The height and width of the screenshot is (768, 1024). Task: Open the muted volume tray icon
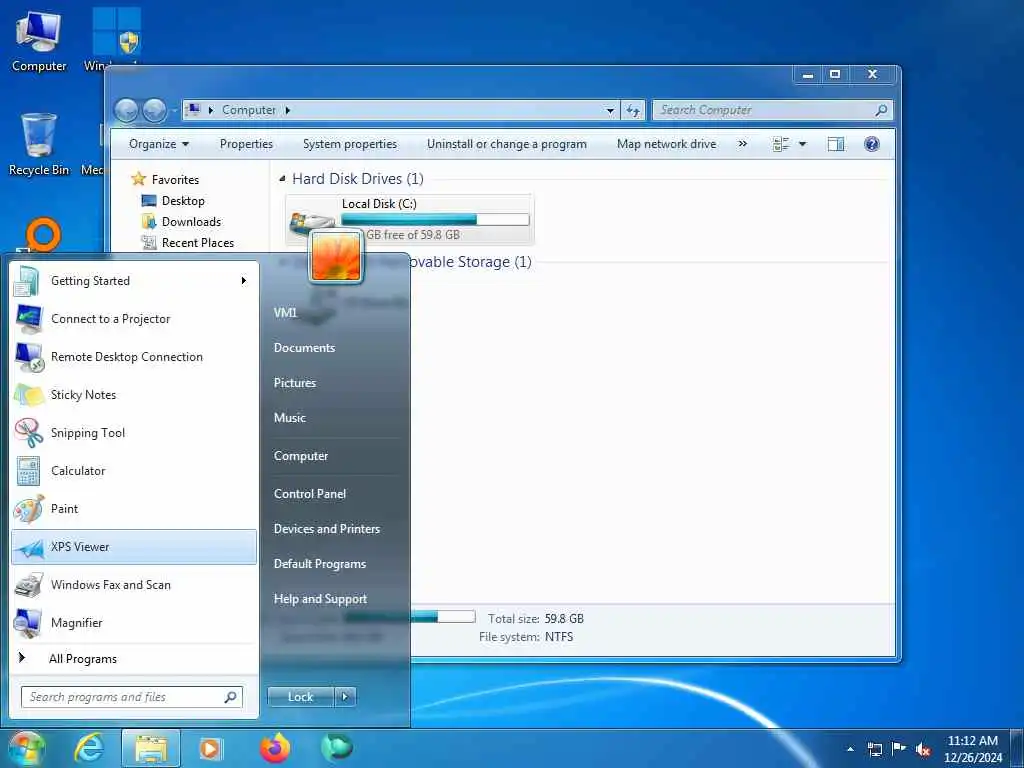[923, 749]
